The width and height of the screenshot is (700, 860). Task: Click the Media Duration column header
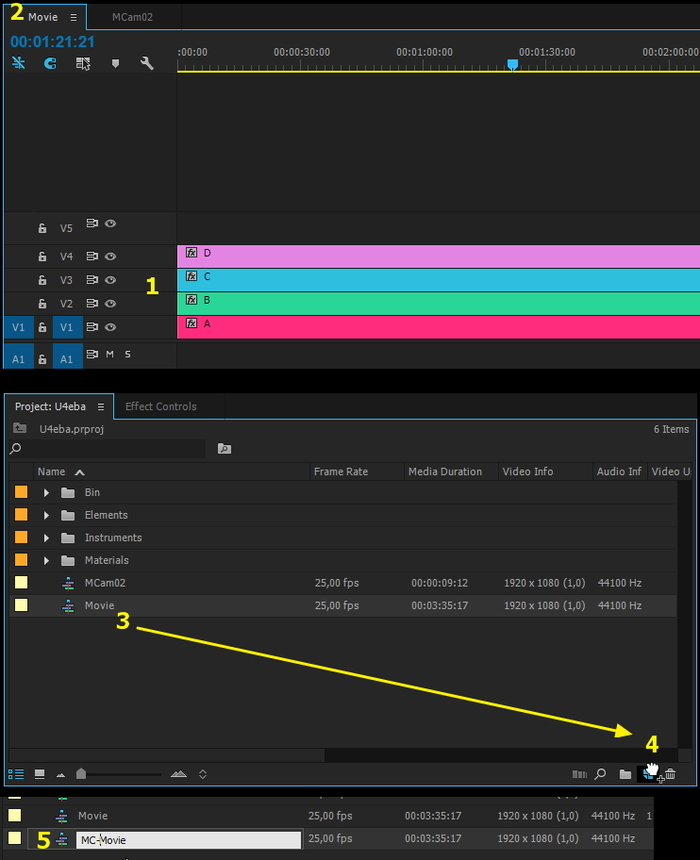[445, 472]
